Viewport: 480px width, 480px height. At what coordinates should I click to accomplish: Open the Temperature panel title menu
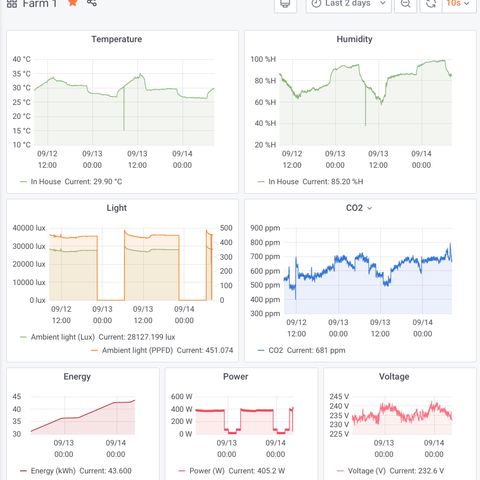tap(117, 39)
